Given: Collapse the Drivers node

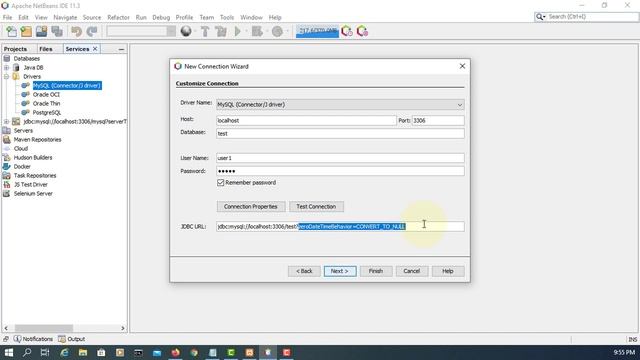Looking at the screenshot, I should (x=7, y=76).
